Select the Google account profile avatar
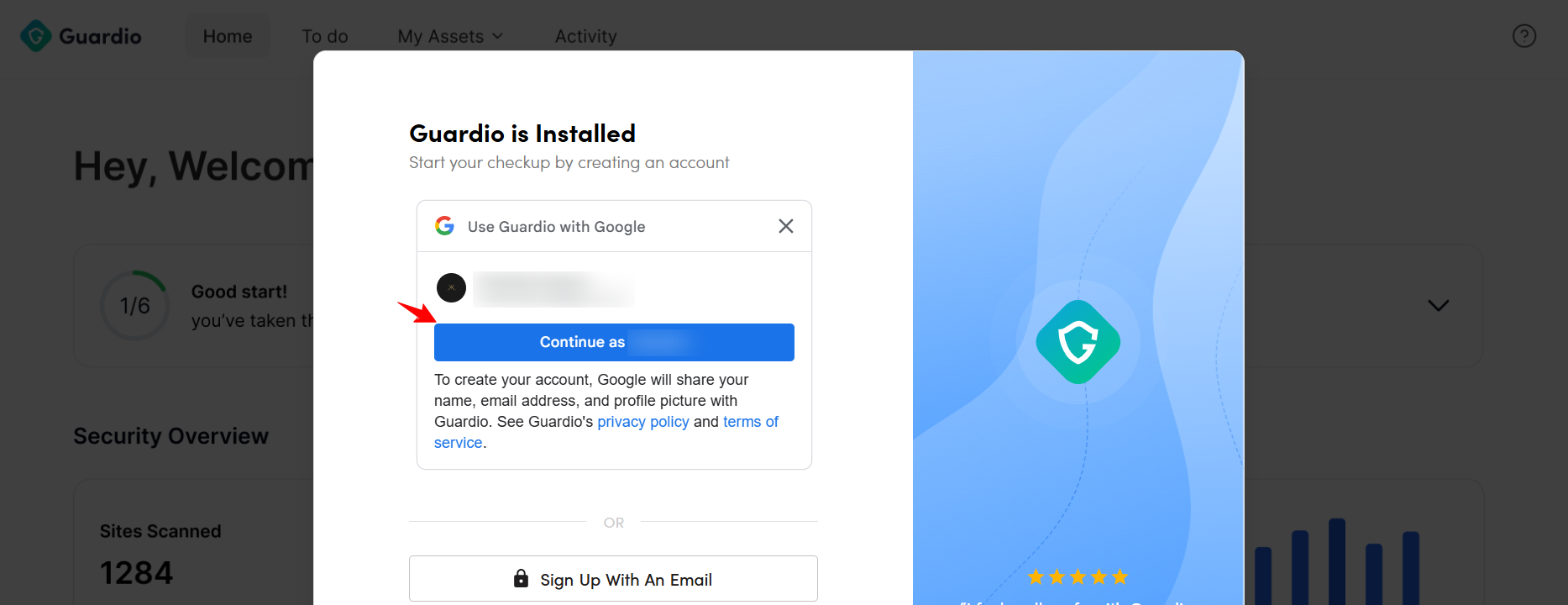 (451, 287)
